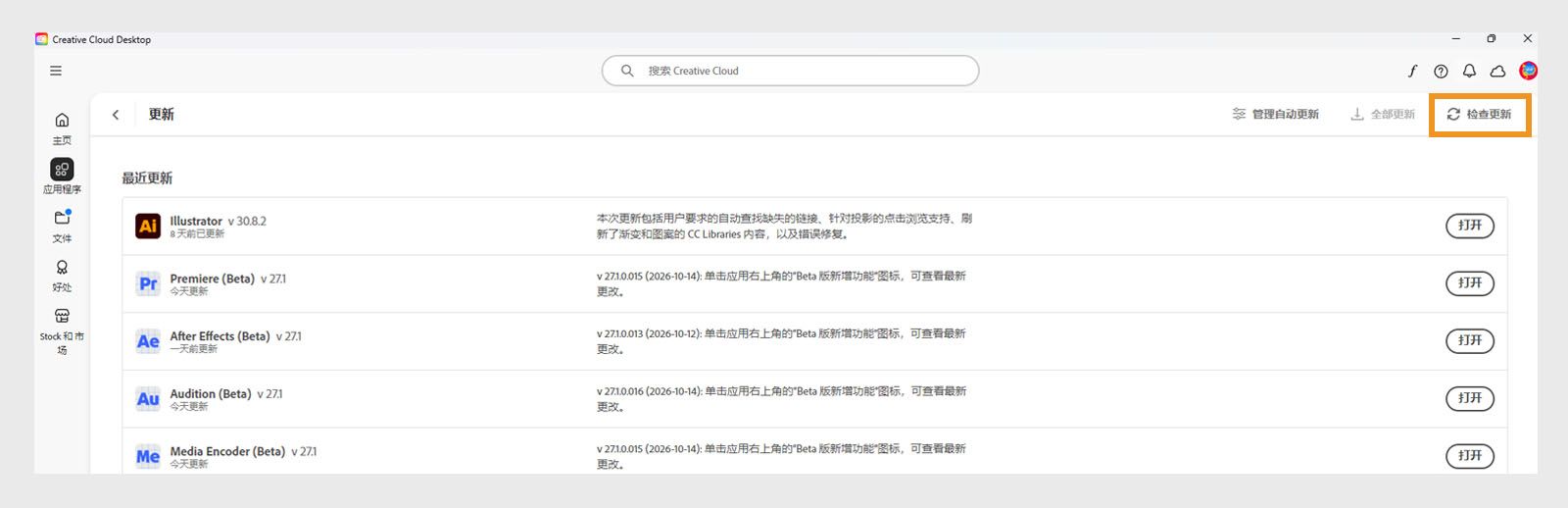
Task: Click the Premiere (Beta) app icon
Action: (x=148, y=283)
